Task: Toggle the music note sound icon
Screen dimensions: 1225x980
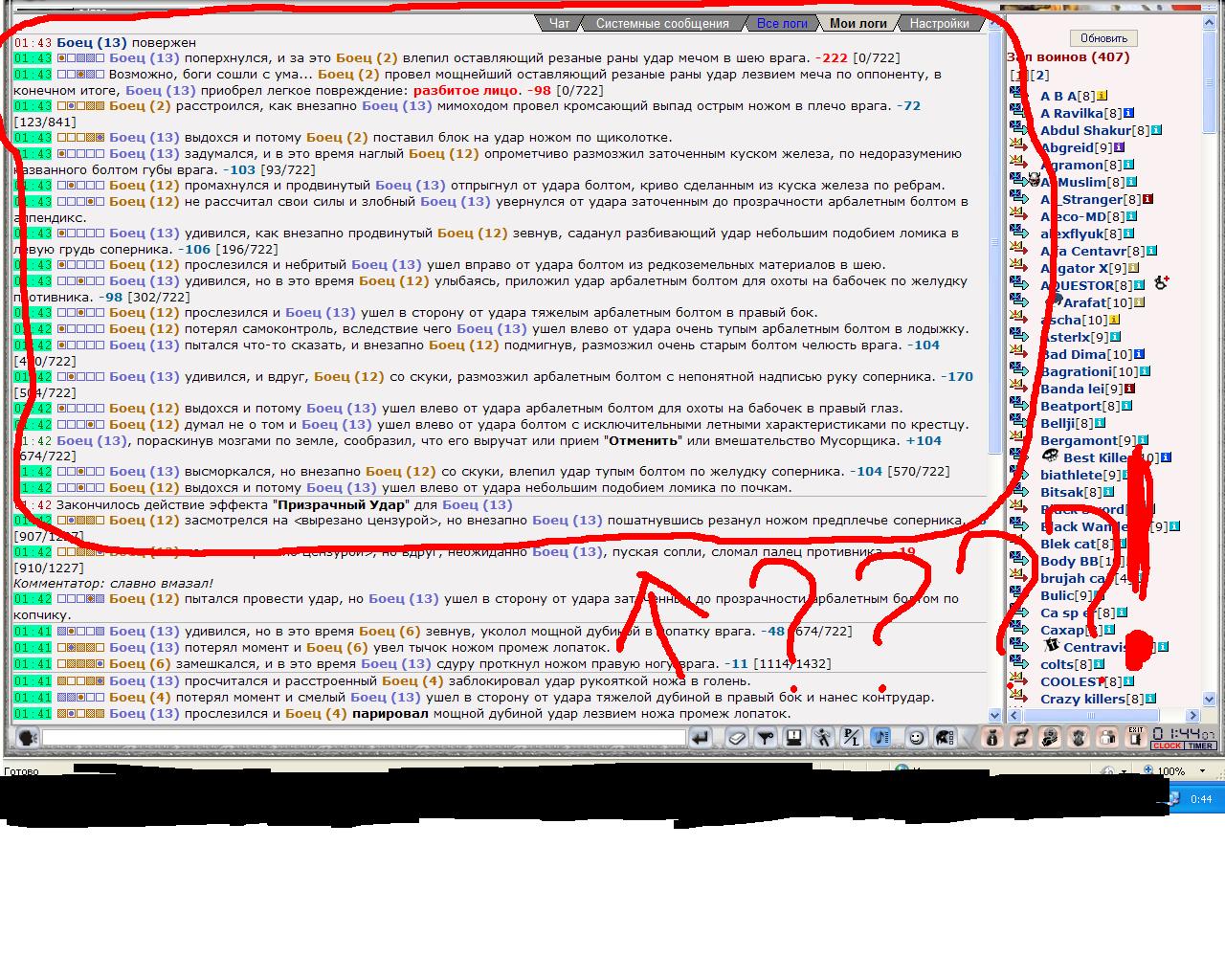Action: 881,738
